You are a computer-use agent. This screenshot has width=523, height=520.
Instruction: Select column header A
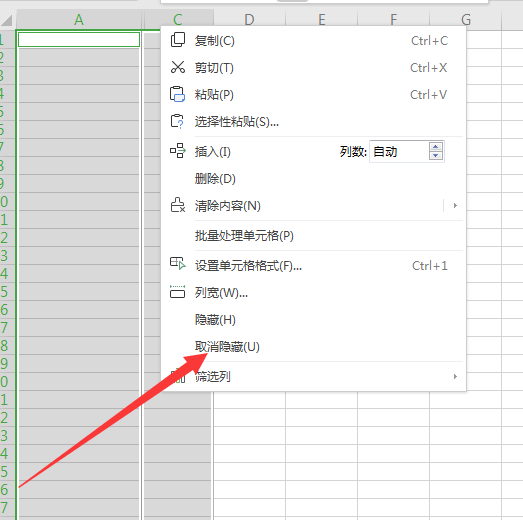79,19
